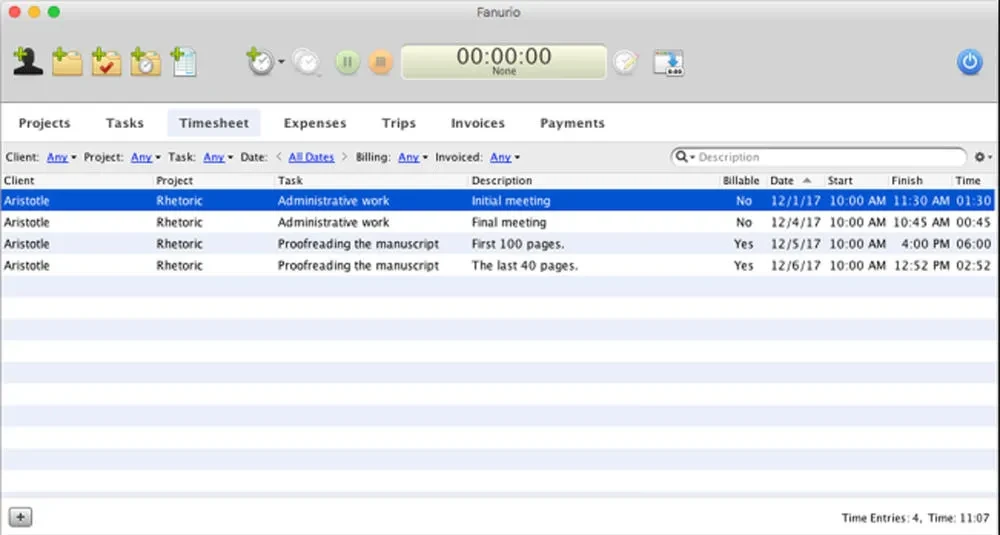Open the Trips tab
This screenshot has height=535, width=1000.
click(399, 123)
